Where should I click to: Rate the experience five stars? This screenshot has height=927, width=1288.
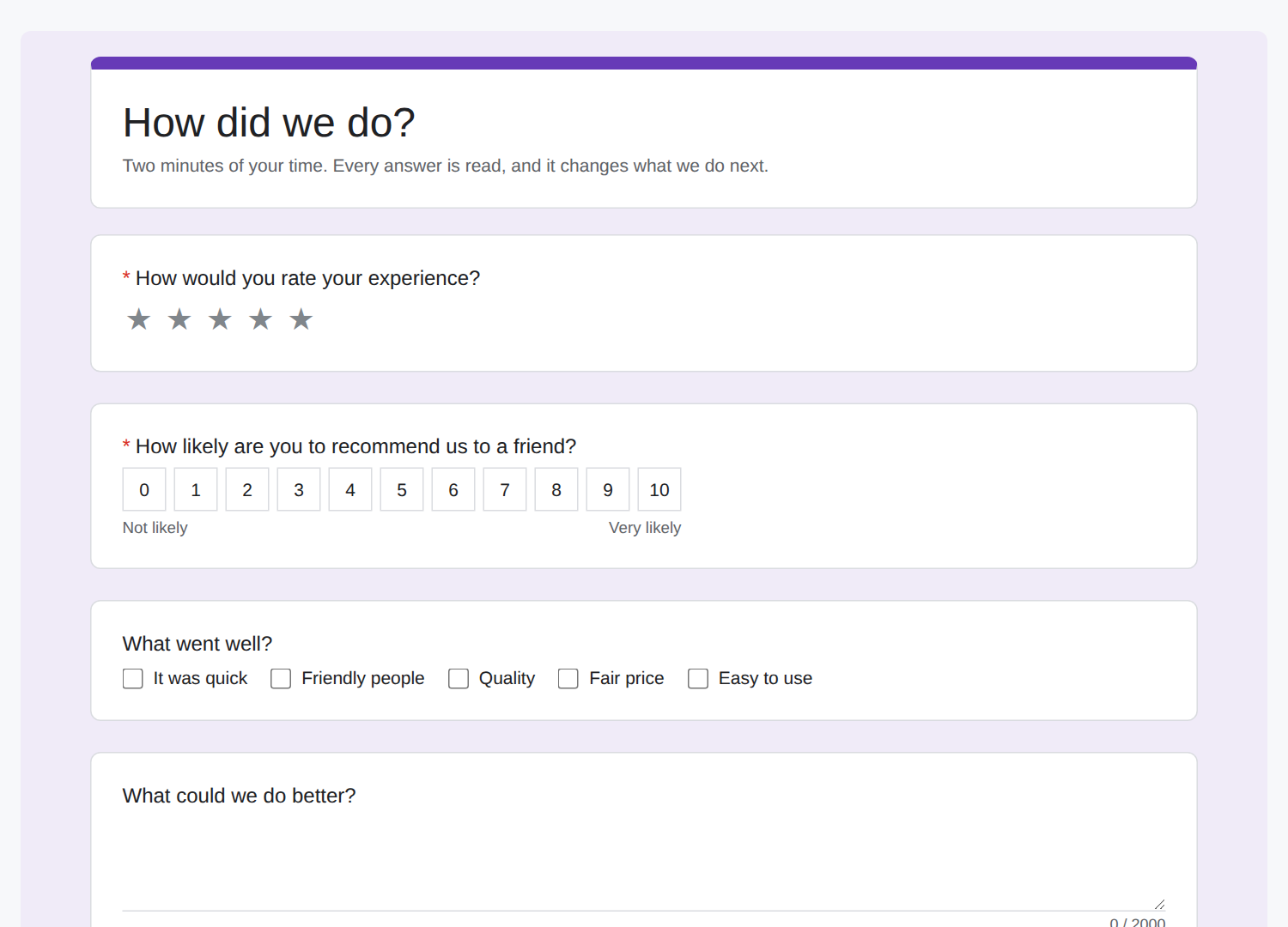point(301,319)
